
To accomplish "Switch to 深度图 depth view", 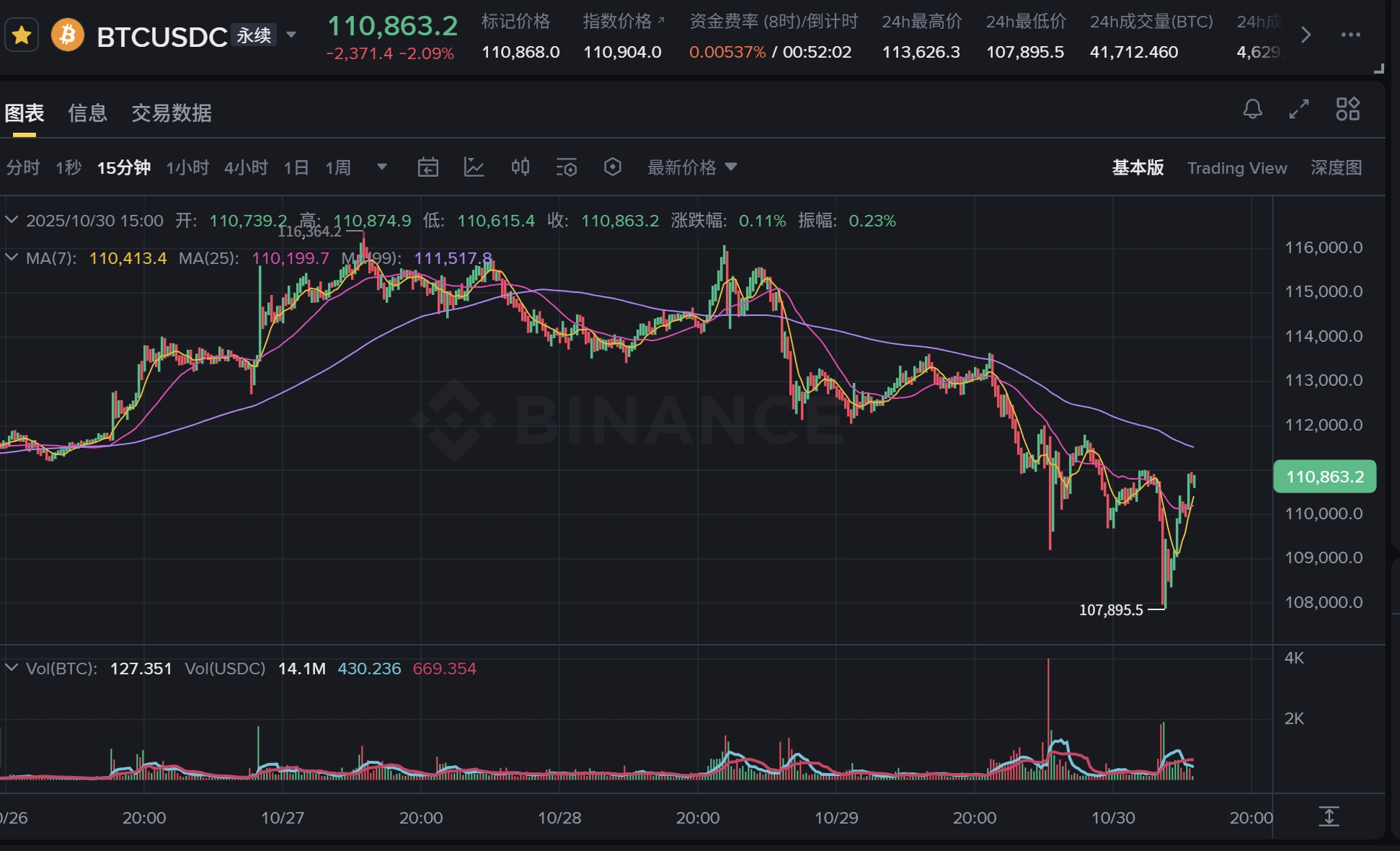I will coord(1335,167).
